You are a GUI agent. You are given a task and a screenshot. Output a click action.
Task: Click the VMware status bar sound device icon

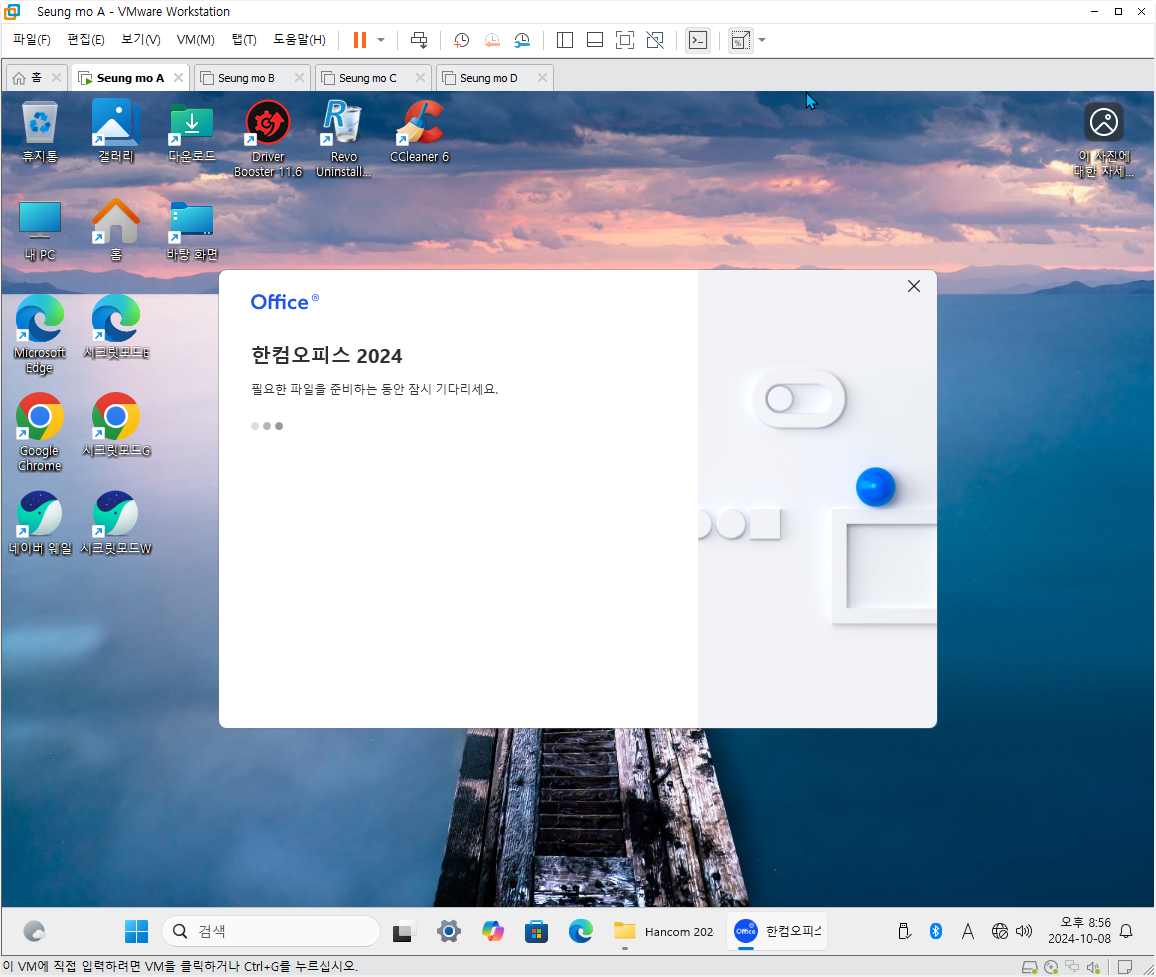pos(1093,967)
